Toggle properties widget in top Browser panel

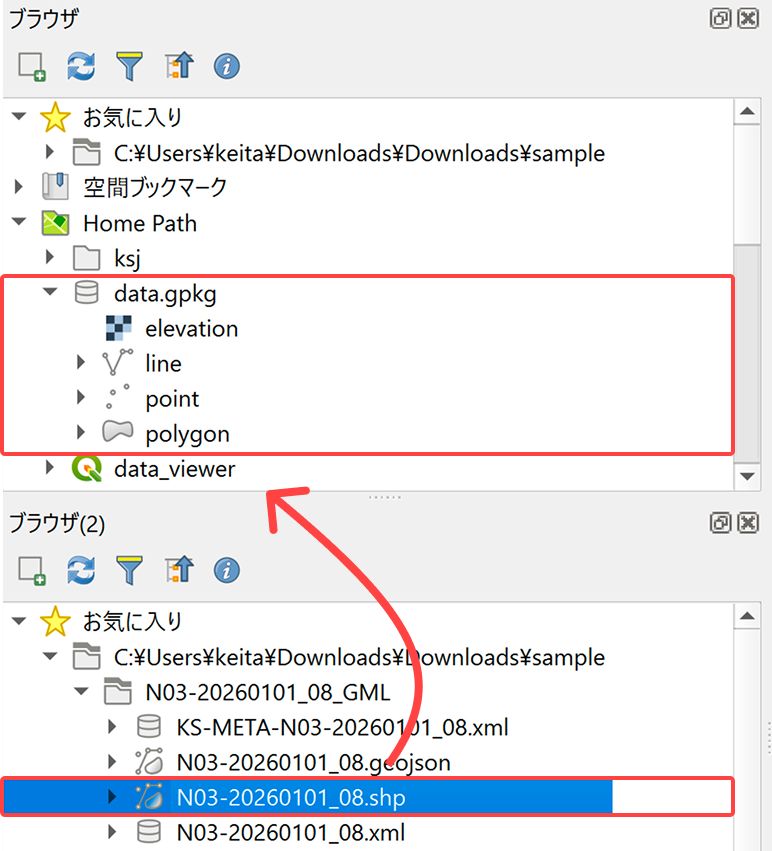point(227,67)
